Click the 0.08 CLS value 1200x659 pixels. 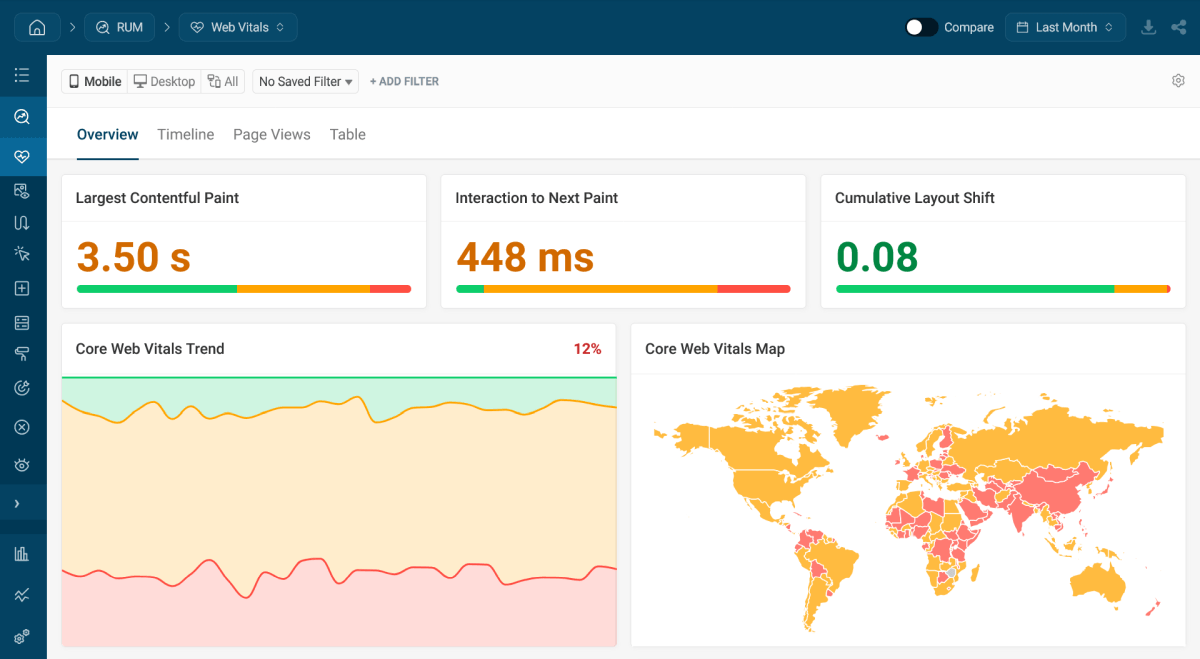[x=877, y=257]
